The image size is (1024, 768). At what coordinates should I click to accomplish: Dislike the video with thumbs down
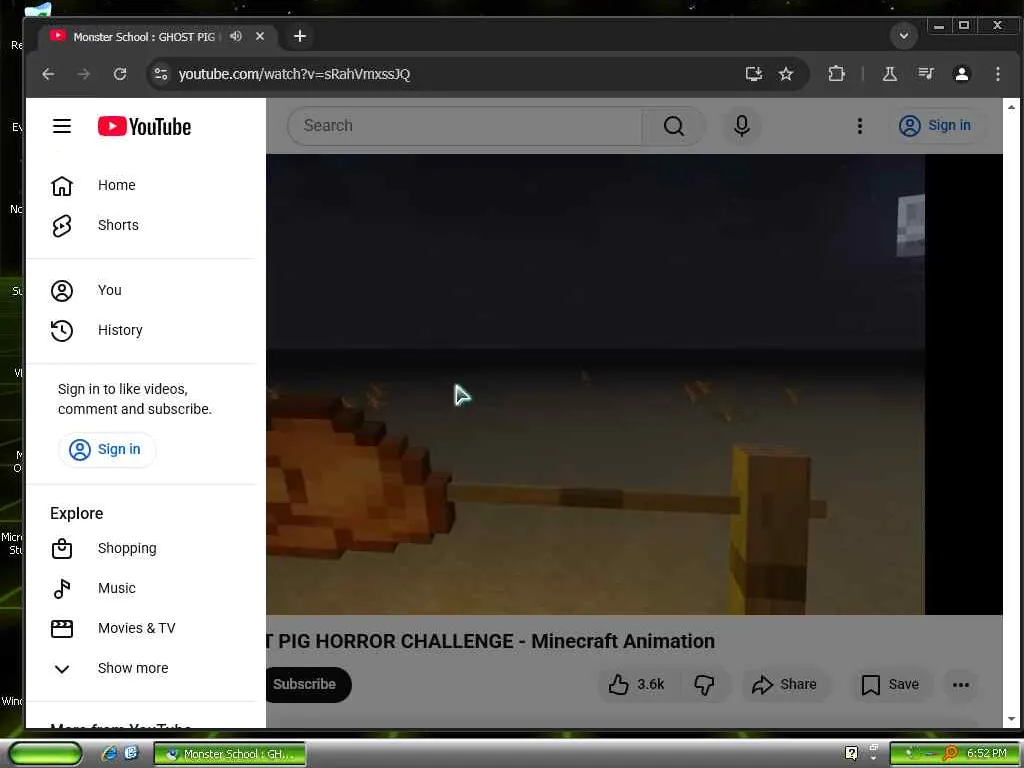[x=704, y=684]
